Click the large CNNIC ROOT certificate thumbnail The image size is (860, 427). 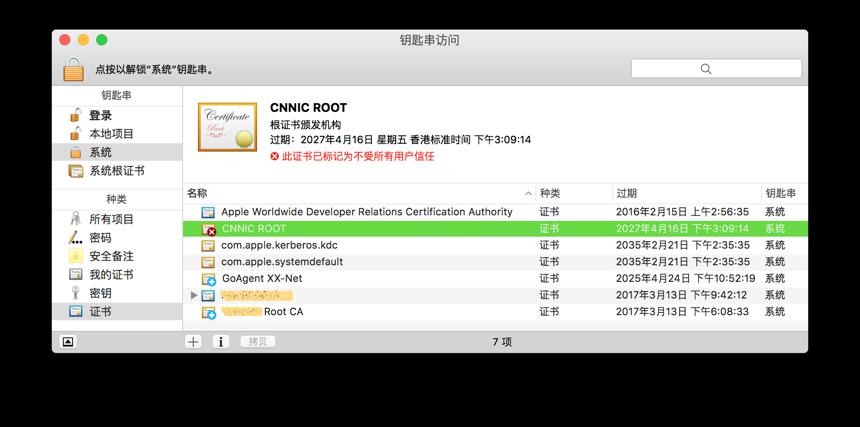[x=227, y=127]
